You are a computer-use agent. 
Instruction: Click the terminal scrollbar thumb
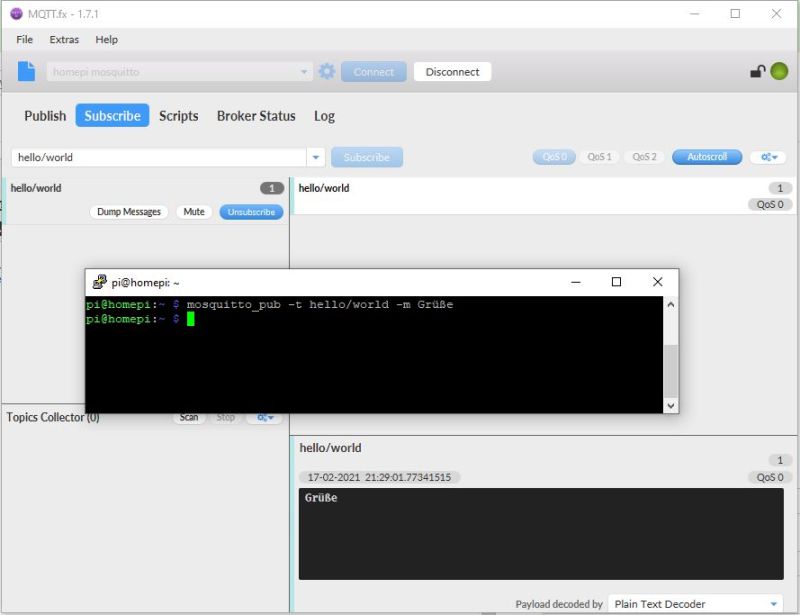click(671, 371)
